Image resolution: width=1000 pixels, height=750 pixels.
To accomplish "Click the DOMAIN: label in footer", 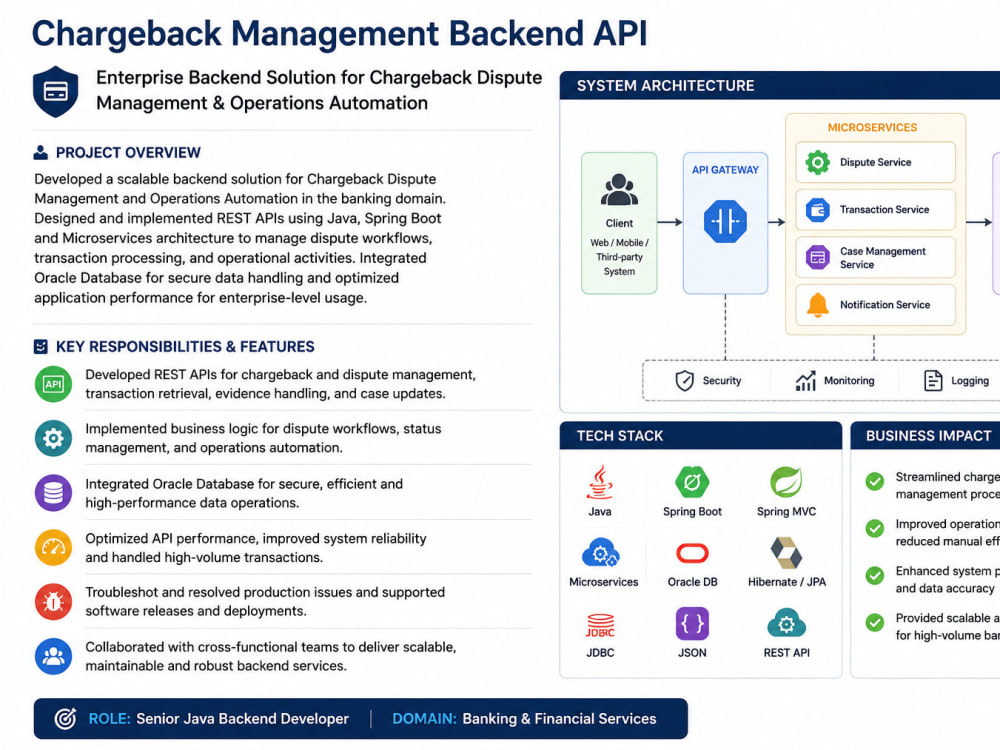I will point(424,719).
